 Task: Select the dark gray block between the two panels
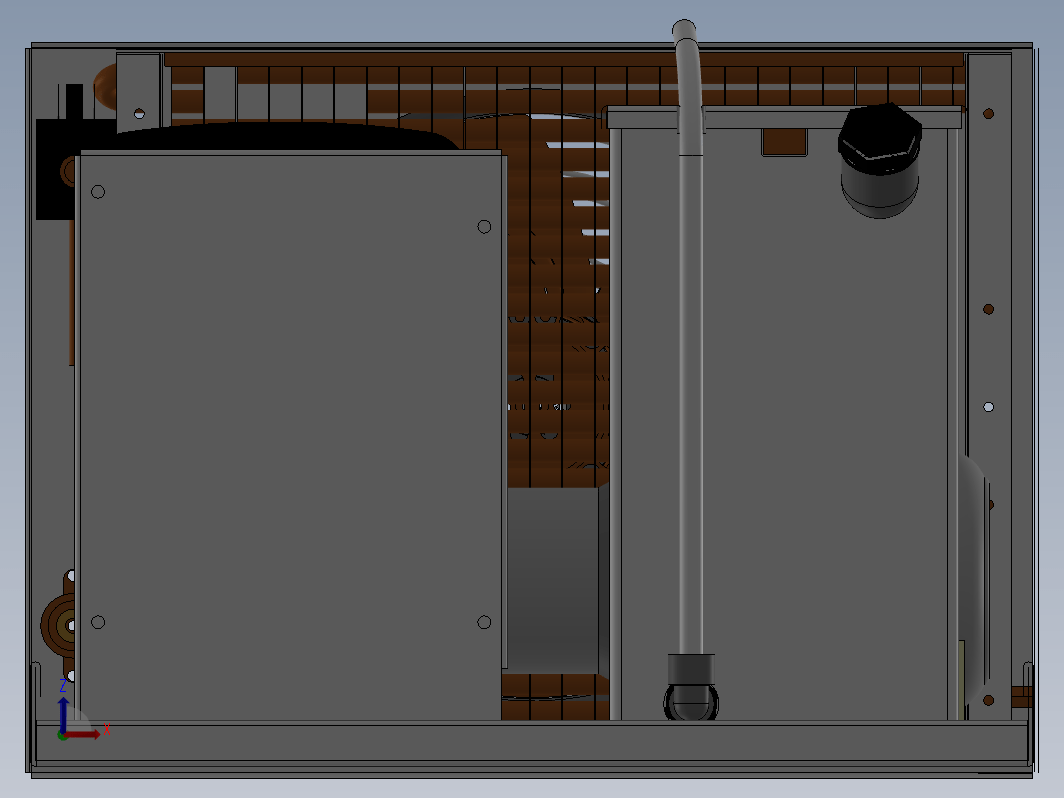(x=556, y=580)
